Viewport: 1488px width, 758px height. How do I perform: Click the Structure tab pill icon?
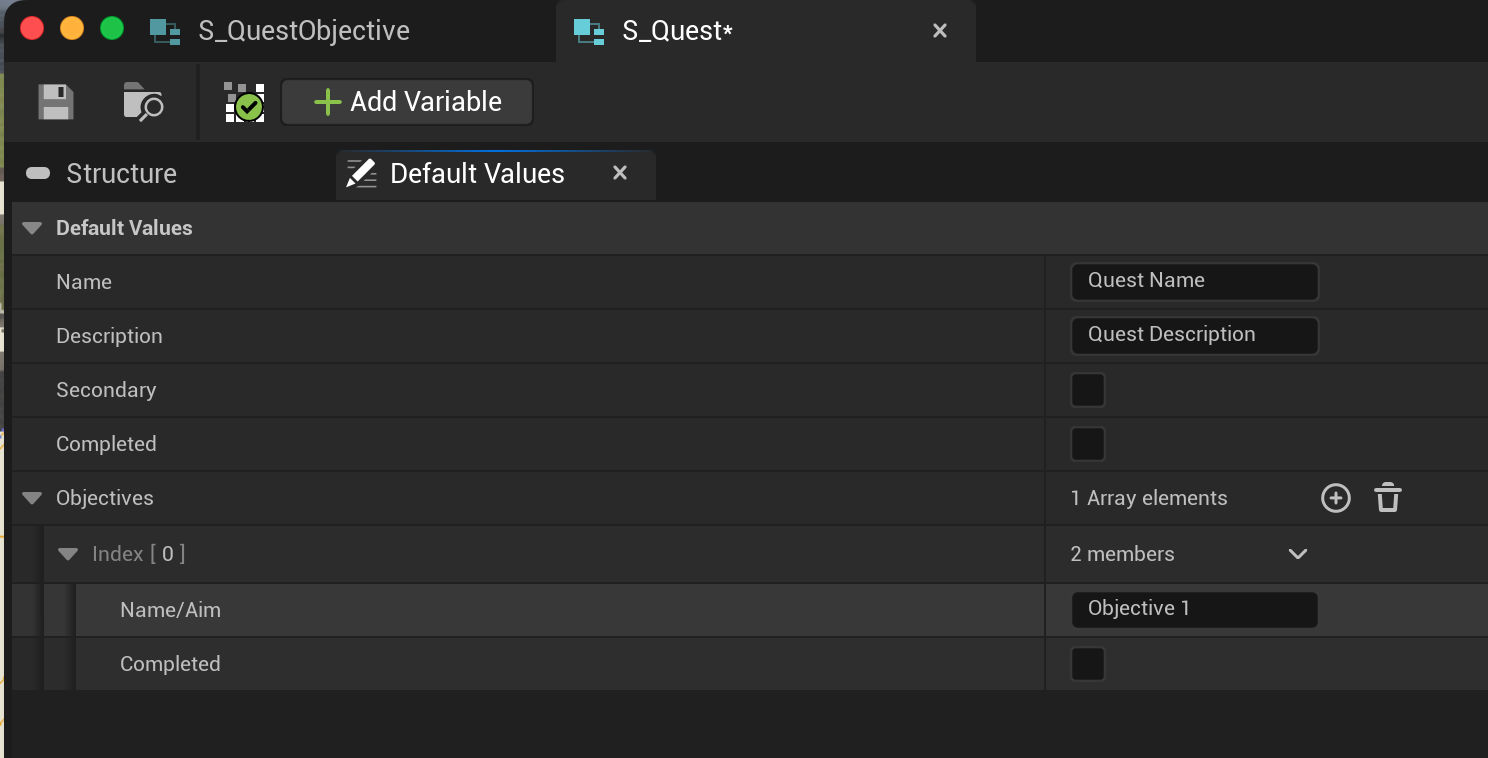[x=38, y=174]
